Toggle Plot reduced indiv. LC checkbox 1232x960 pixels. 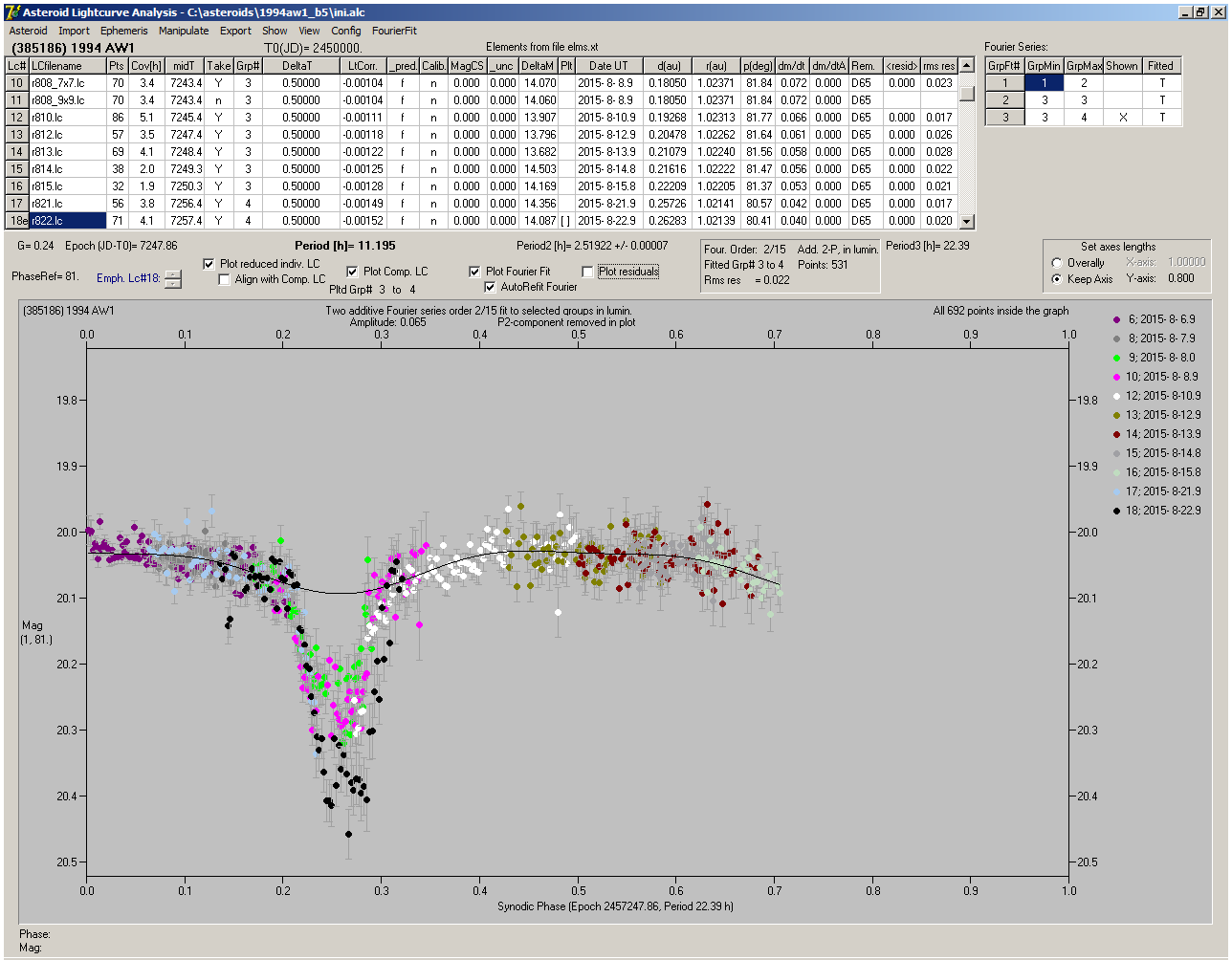(209, 263)
